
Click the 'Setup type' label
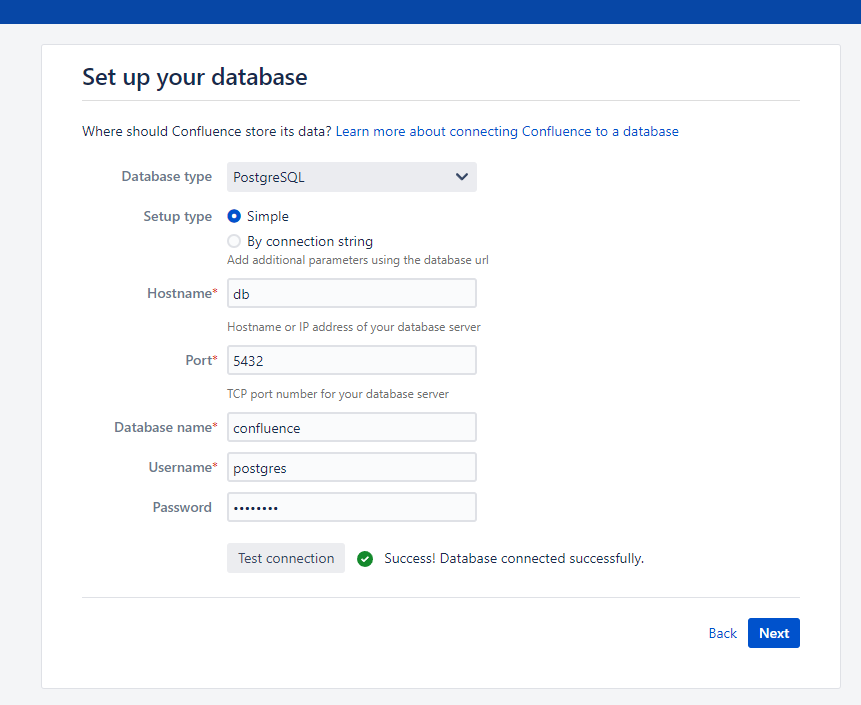pyautogui.click(x=177, y=216)
